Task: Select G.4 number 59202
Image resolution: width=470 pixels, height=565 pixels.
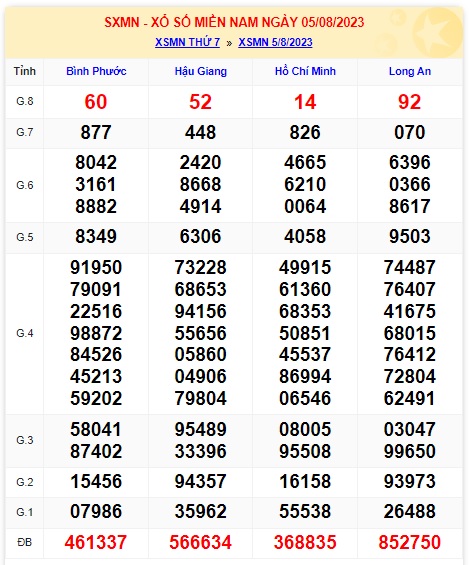Action: click(96, 399)
